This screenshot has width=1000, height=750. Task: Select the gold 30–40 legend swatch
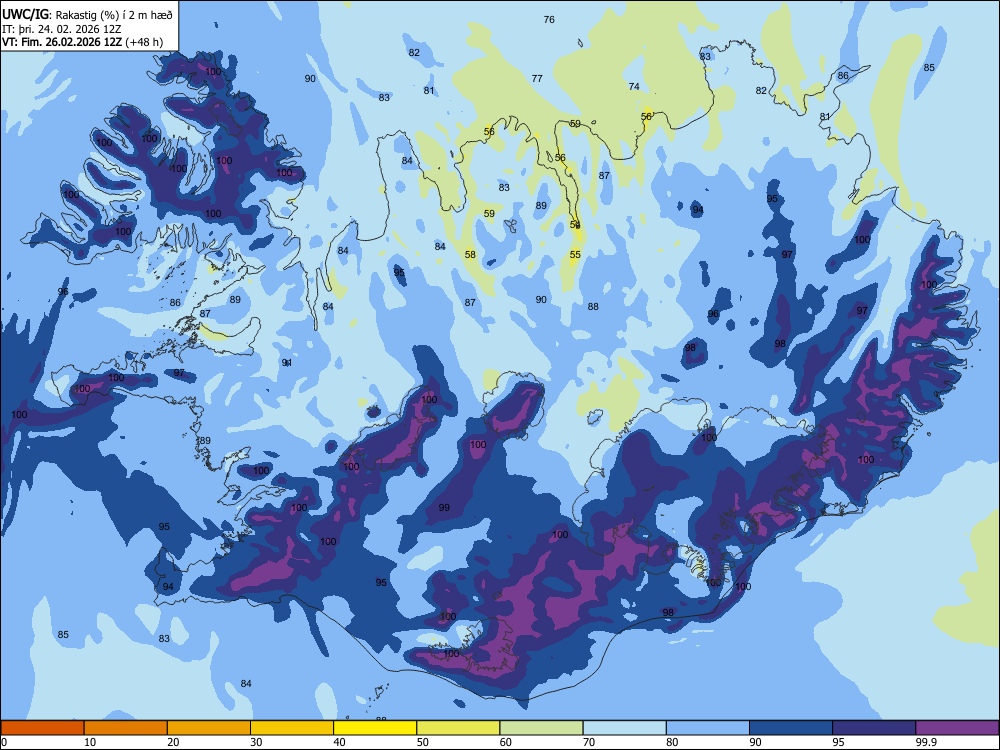(292, 728)
